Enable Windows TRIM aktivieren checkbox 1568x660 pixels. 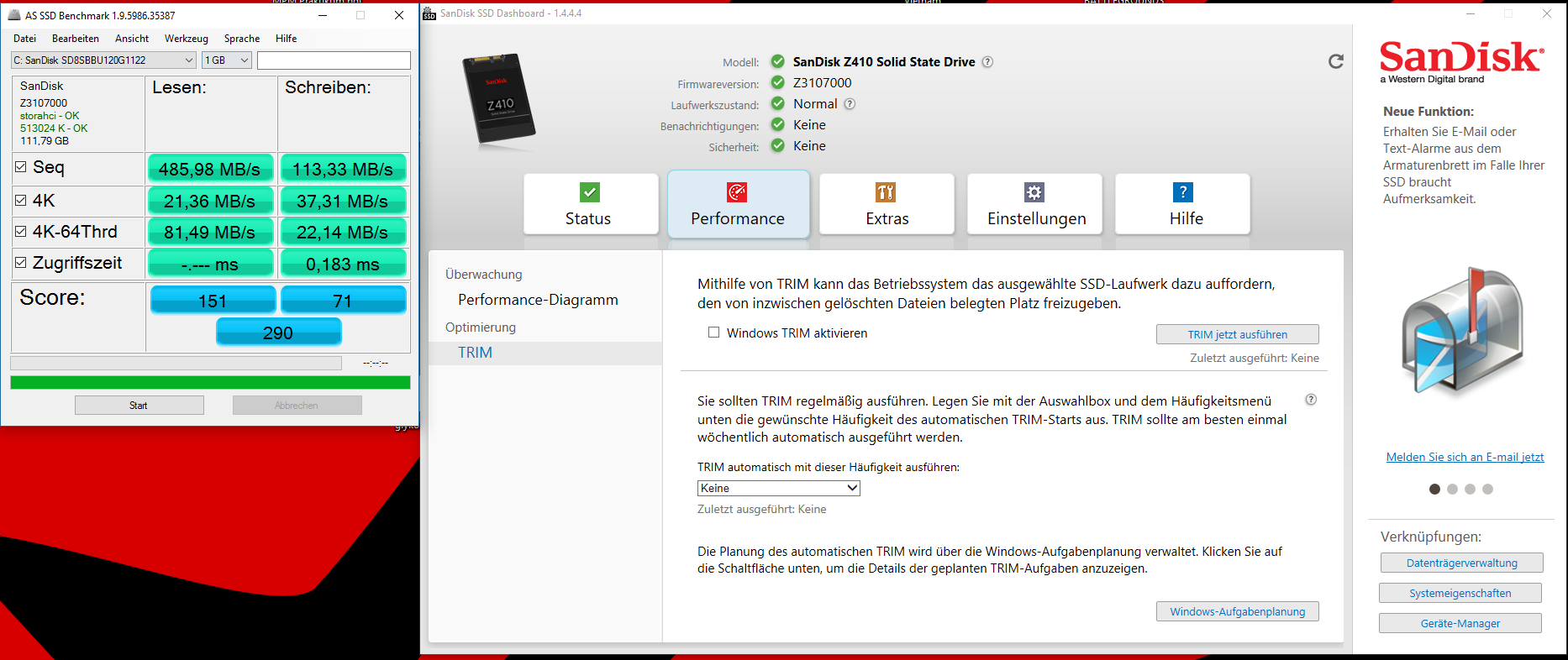coord(713,333)
